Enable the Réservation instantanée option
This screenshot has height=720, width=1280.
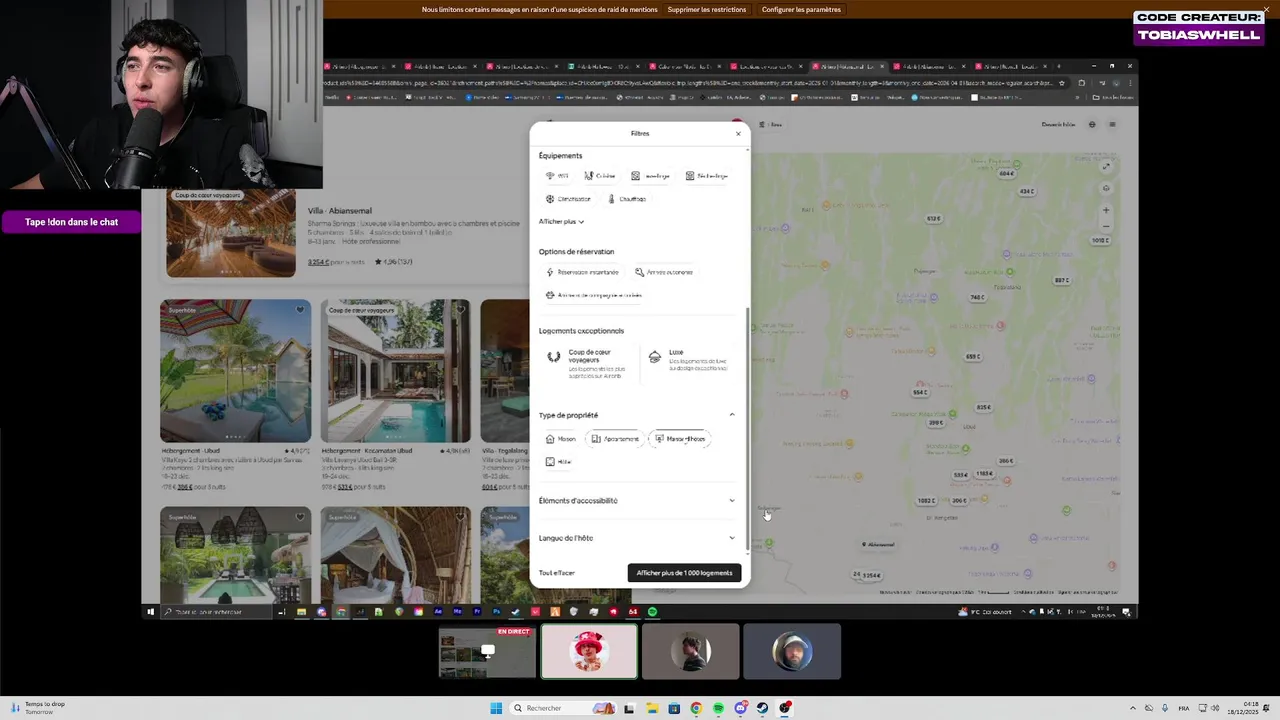coord(583,272)
